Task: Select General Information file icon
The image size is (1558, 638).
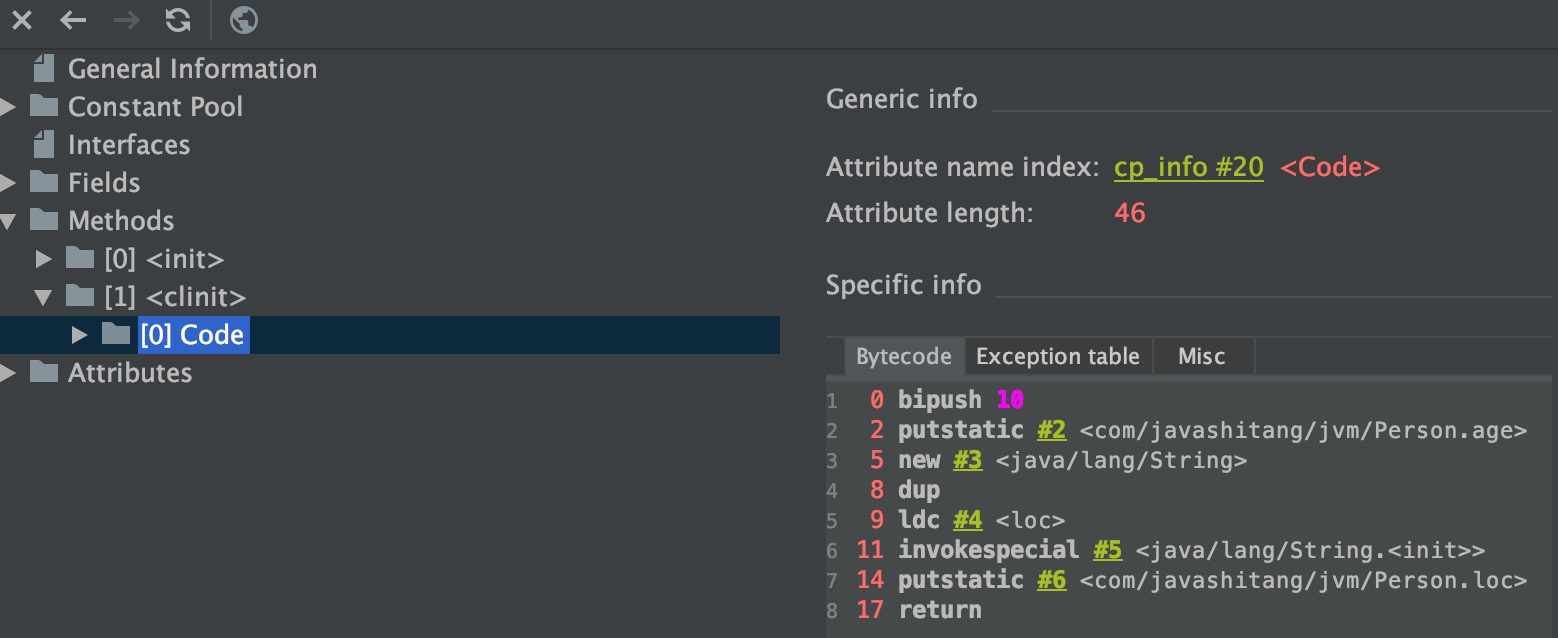Action: [x=43, y=69]
